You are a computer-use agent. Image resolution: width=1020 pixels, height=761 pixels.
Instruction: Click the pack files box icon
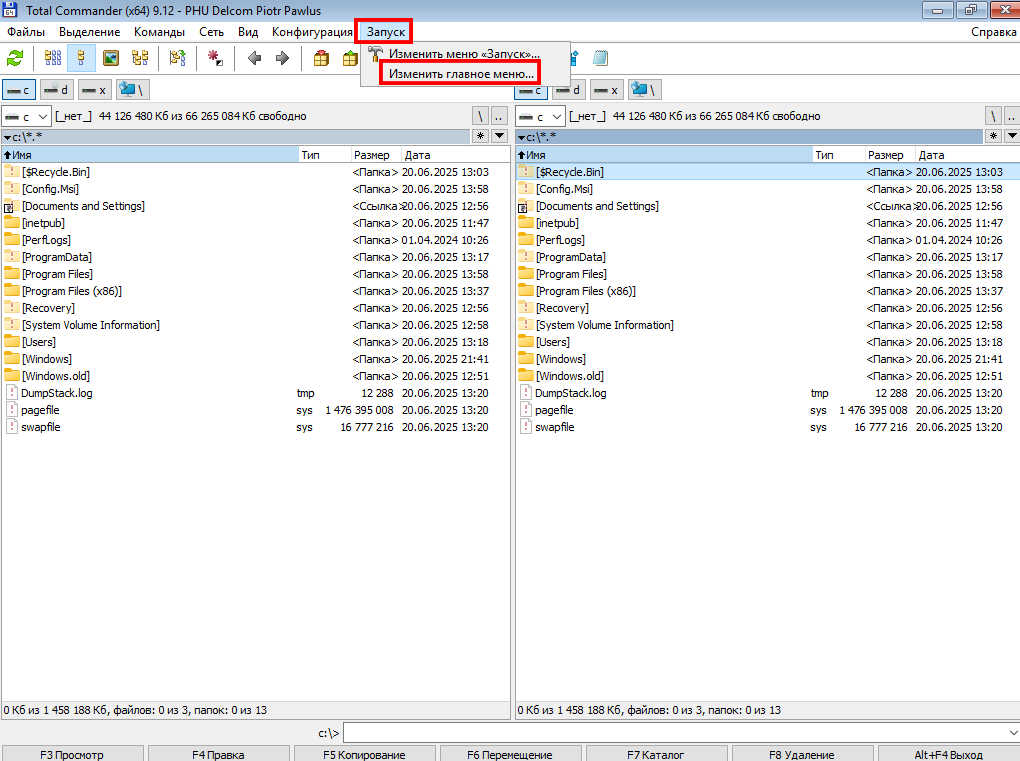[321, 59]
